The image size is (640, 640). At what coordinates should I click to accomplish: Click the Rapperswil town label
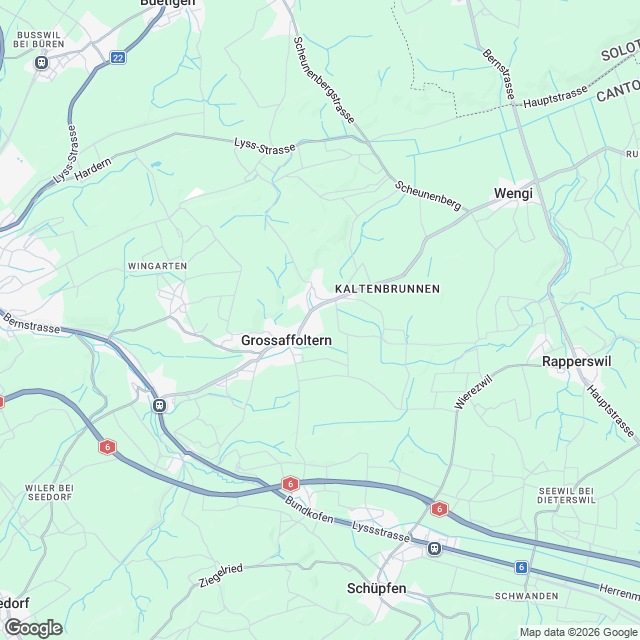coord(576,361)
